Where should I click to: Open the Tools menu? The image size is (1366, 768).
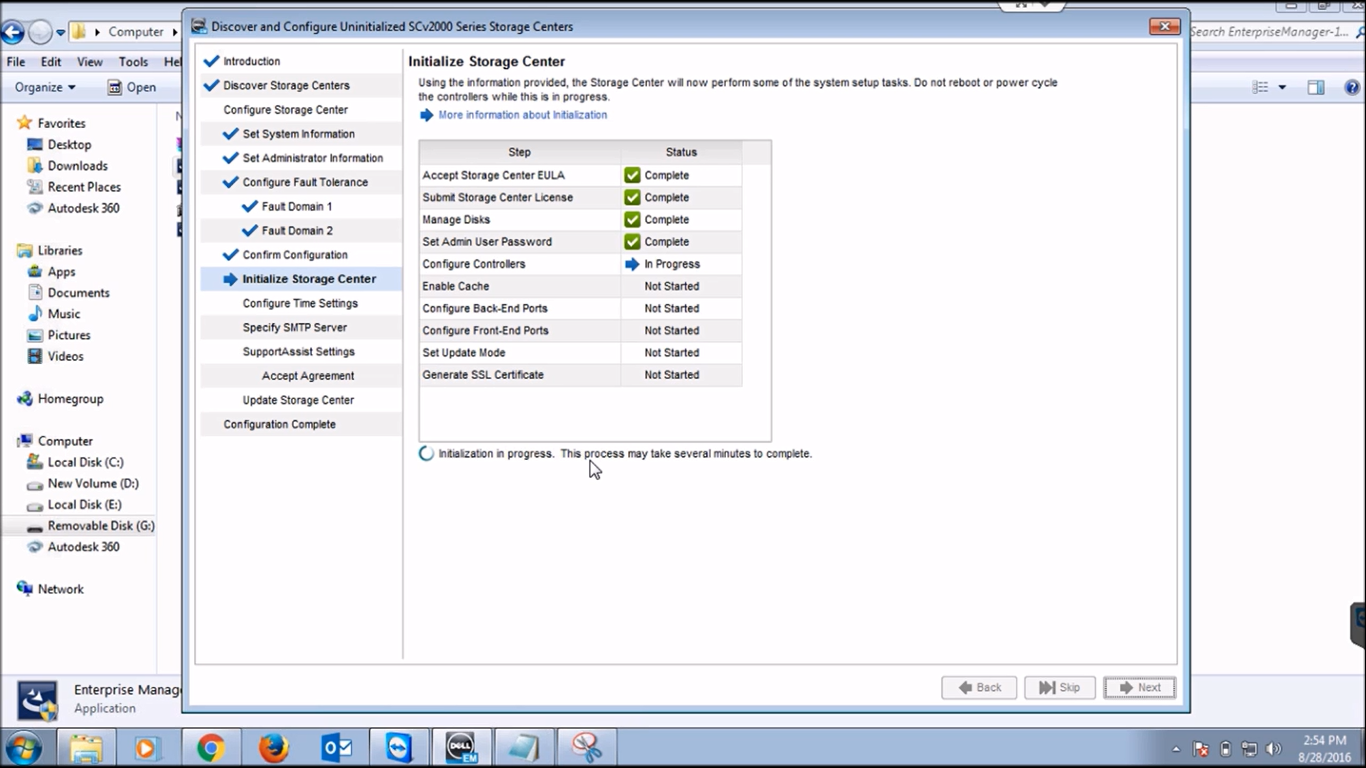[x=133, y=61]
